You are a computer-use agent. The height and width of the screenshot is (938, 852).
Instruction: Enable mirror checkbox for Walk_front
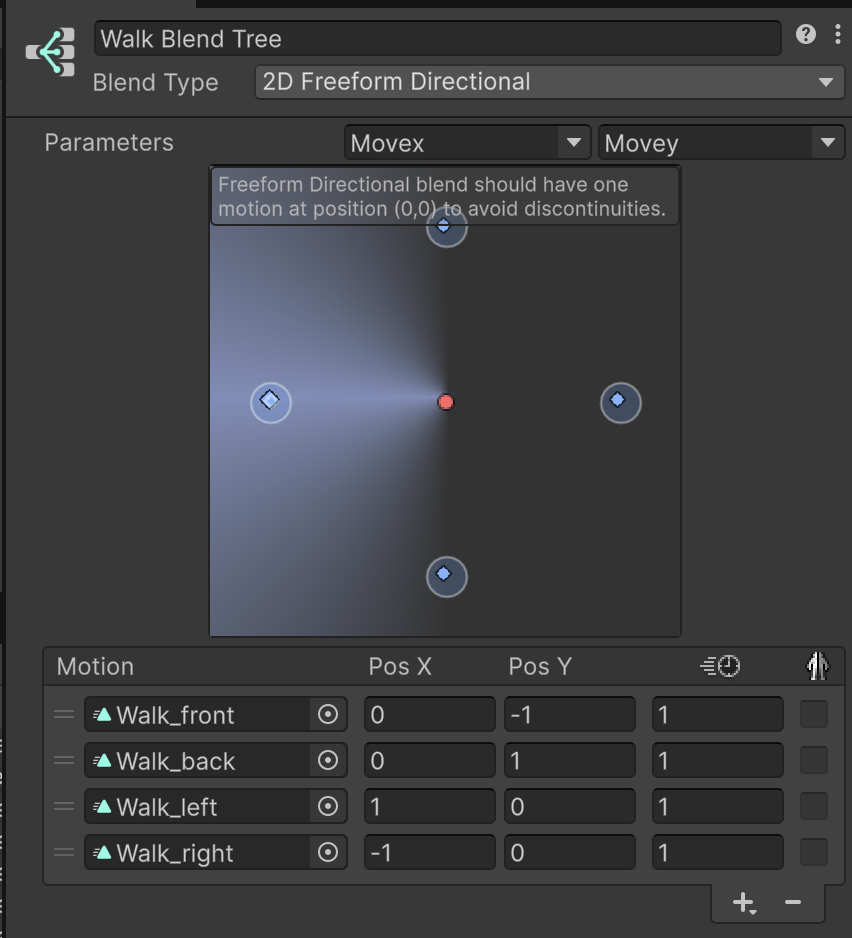(x=814, y=714)
